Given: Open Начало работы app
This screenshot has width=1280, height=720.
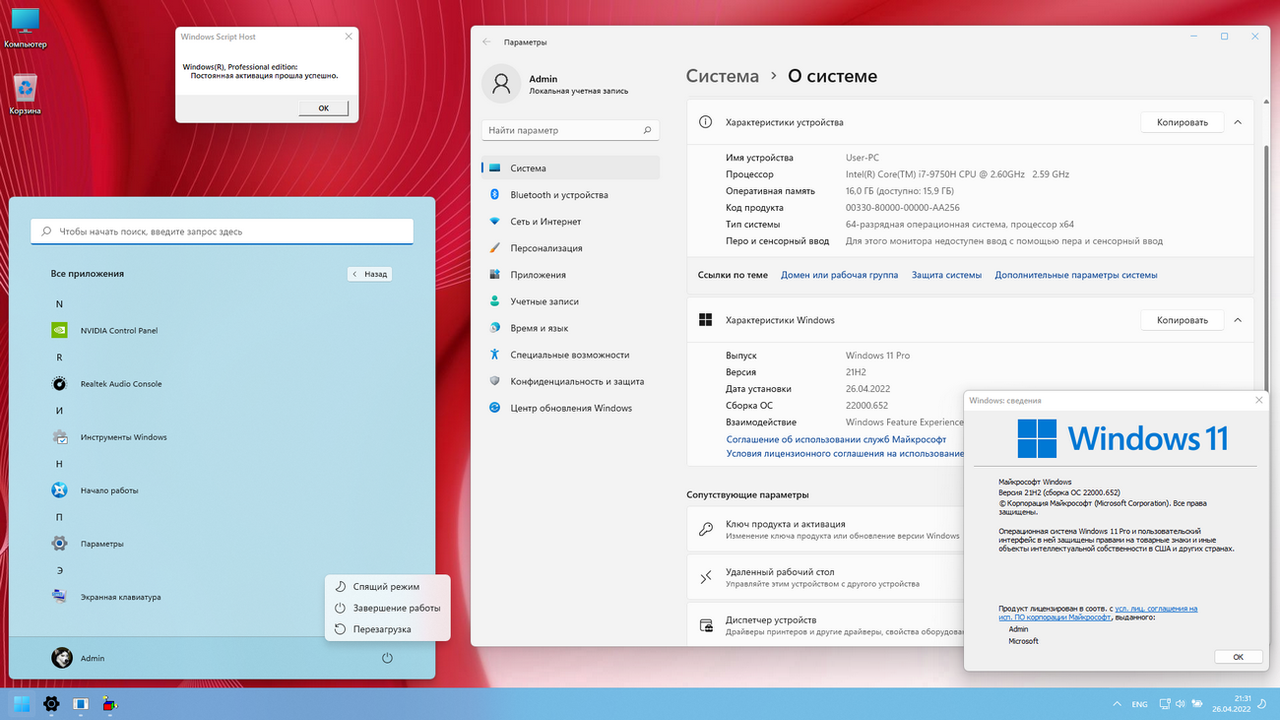Looking at the screenshot, I should click(95, 490).
